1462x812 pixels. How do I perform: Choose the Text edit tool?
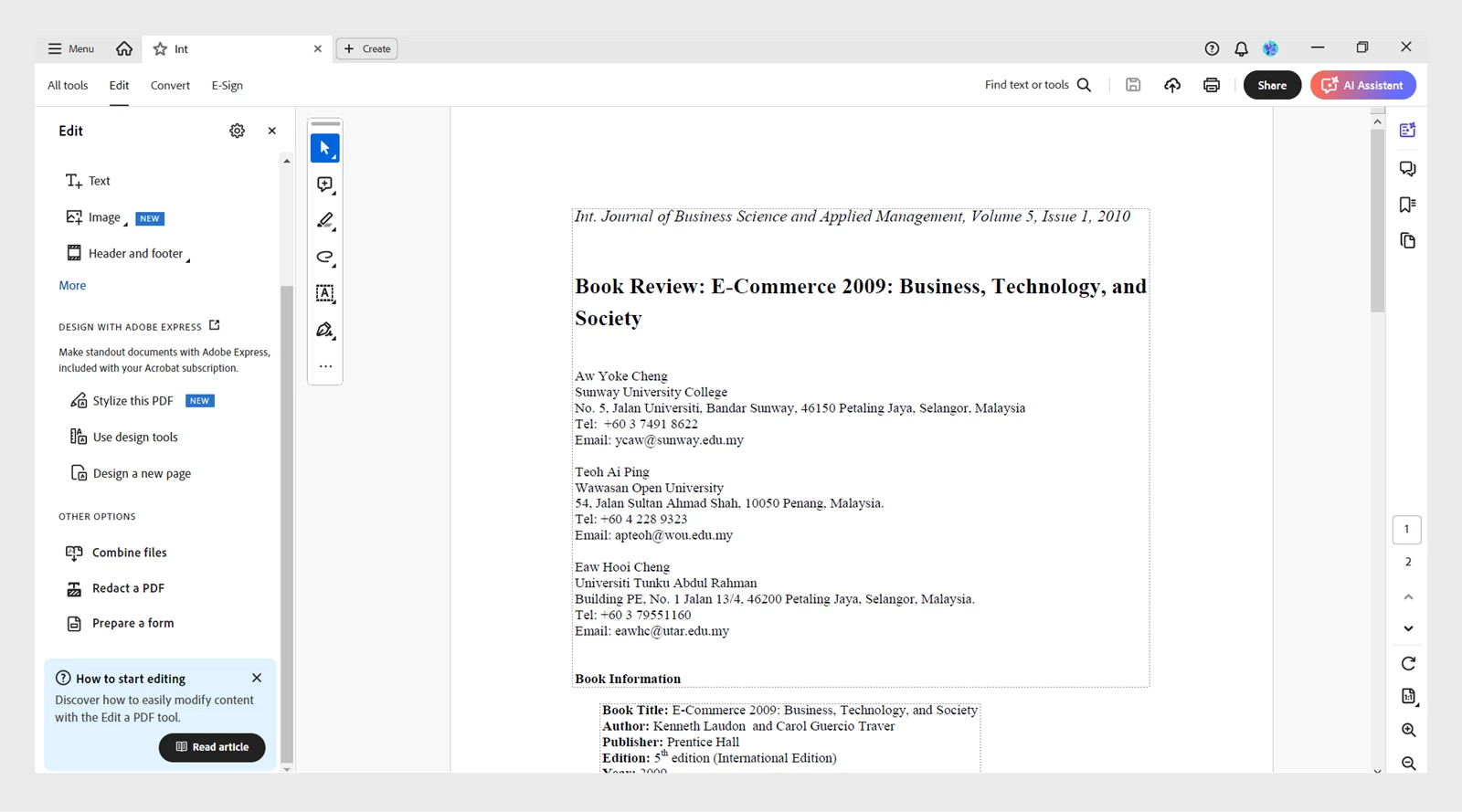(x=88, y=181)
